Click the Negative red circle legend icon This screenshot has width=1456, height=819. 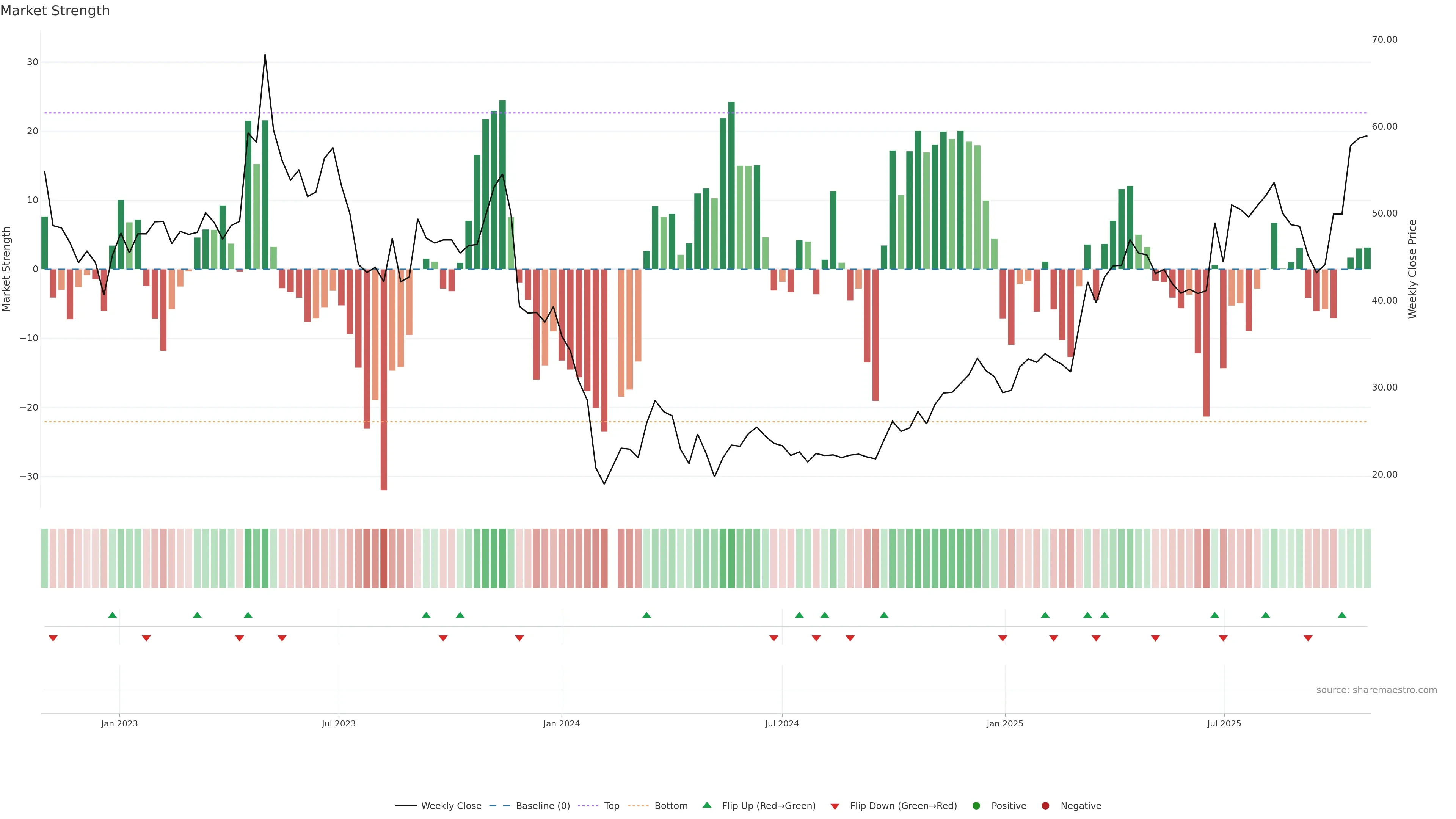click(1045, 805)
